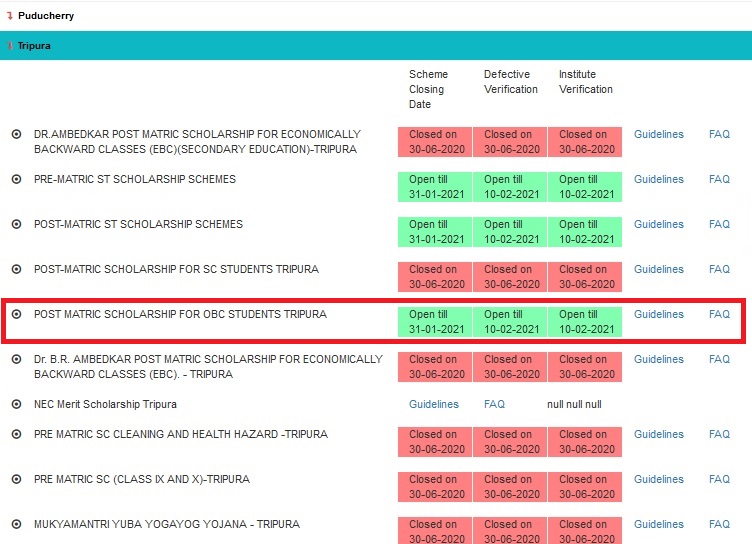Screen dimensions: 752x544
Task: Select Post-Matric Scholarship for SC Students Tripura title
Action: pos(176,270)
